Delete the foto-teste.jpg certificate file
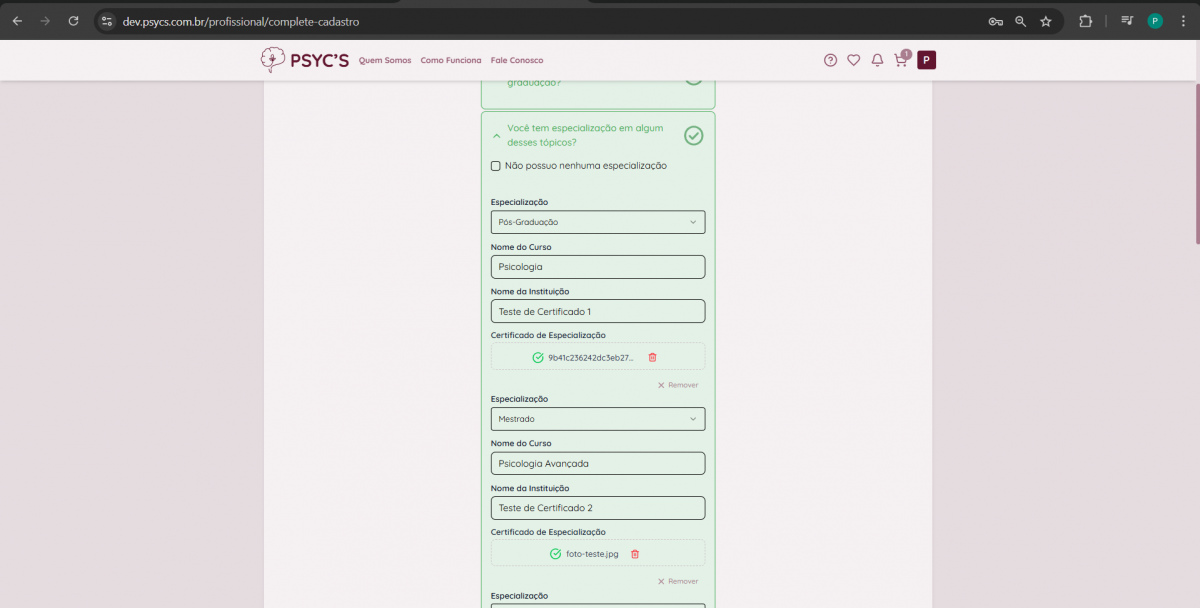The height and width of the screenshot is (608, 1200). (635, 554)
